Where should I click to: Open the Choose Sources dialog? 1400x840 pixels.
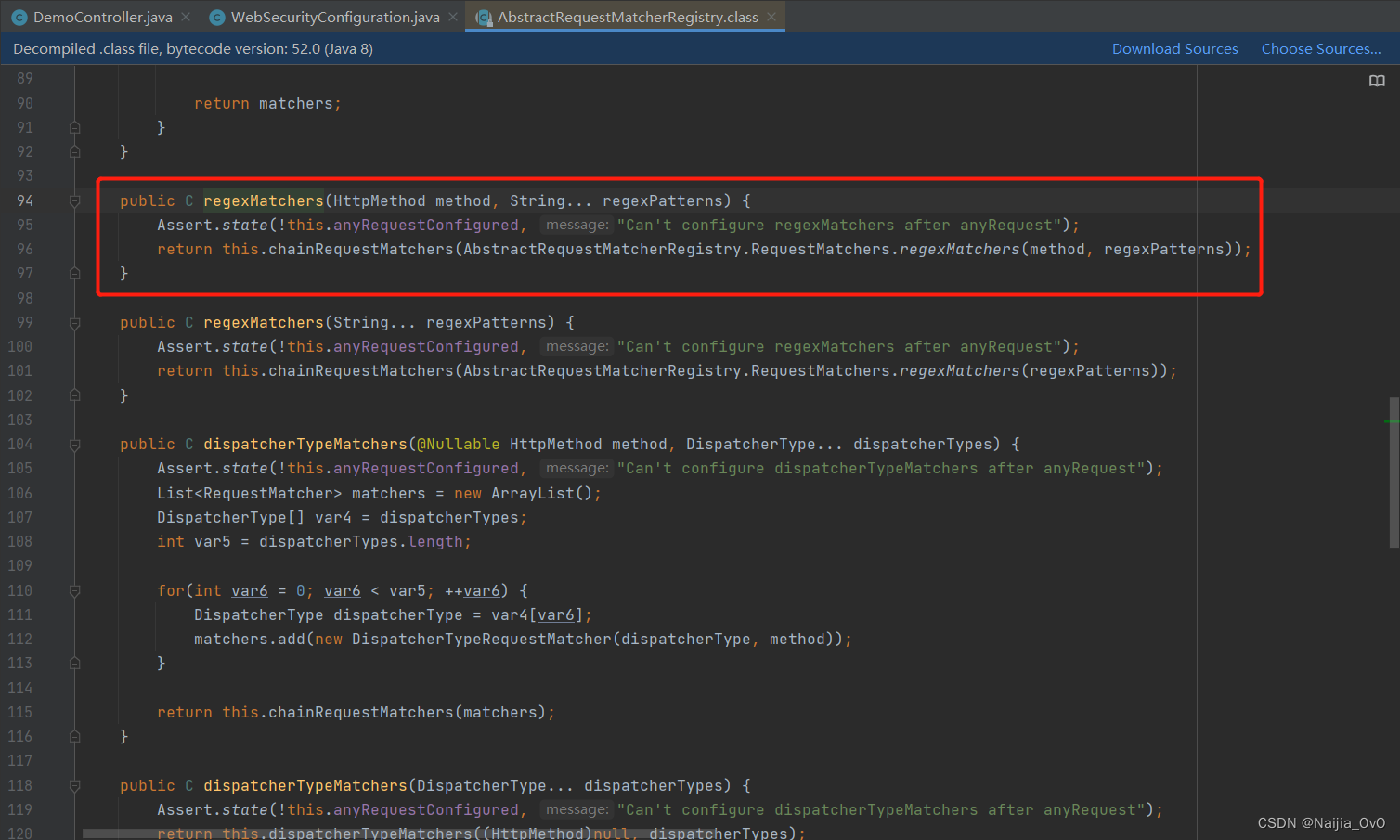1320,48
